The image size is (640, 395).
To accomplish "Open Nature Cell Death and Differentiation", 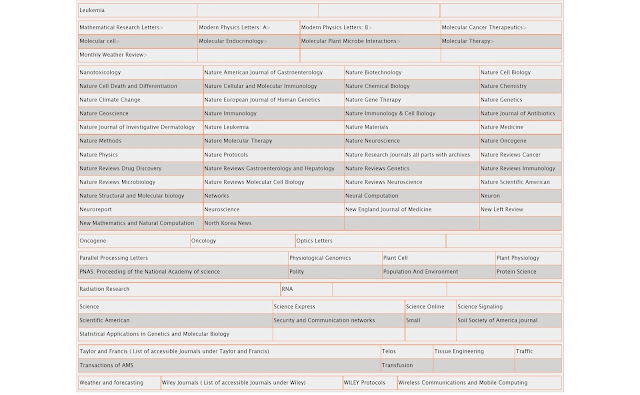I will point(128,86).
